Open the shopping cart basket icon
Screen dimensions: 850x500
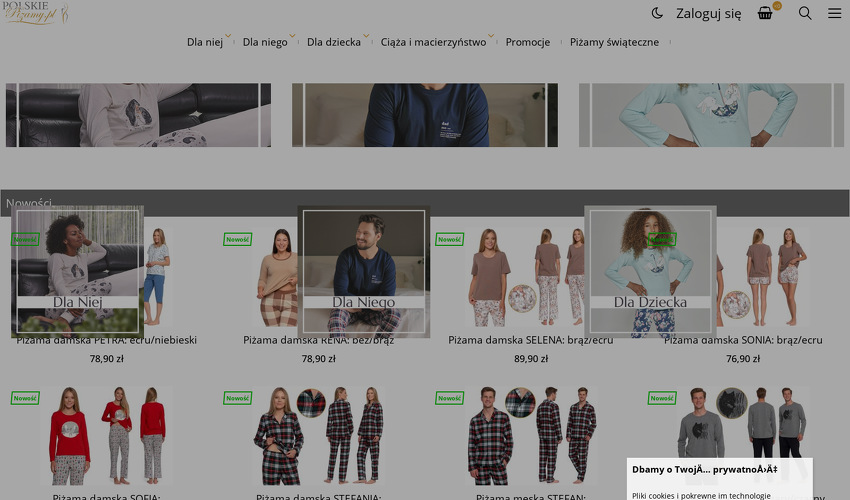765,13
